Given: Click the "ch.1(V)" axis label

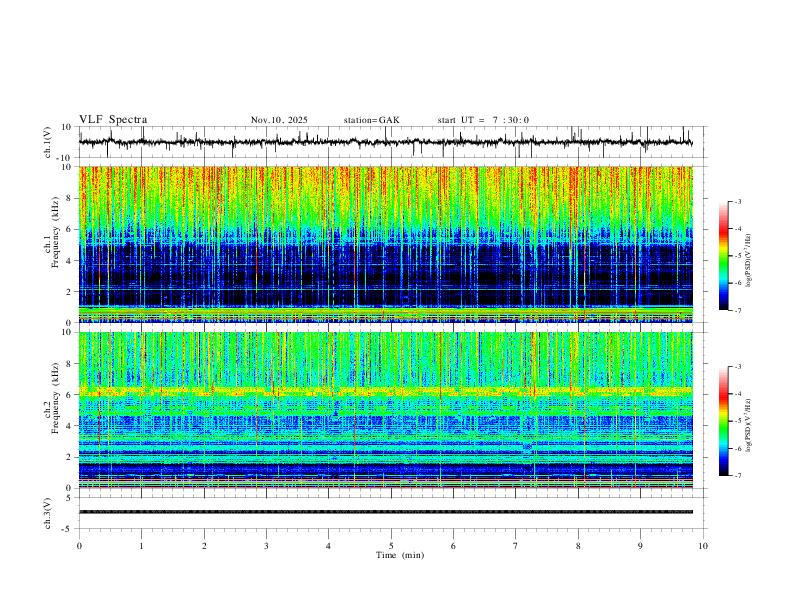Looking at the screenshot, I should coord(48,142).
